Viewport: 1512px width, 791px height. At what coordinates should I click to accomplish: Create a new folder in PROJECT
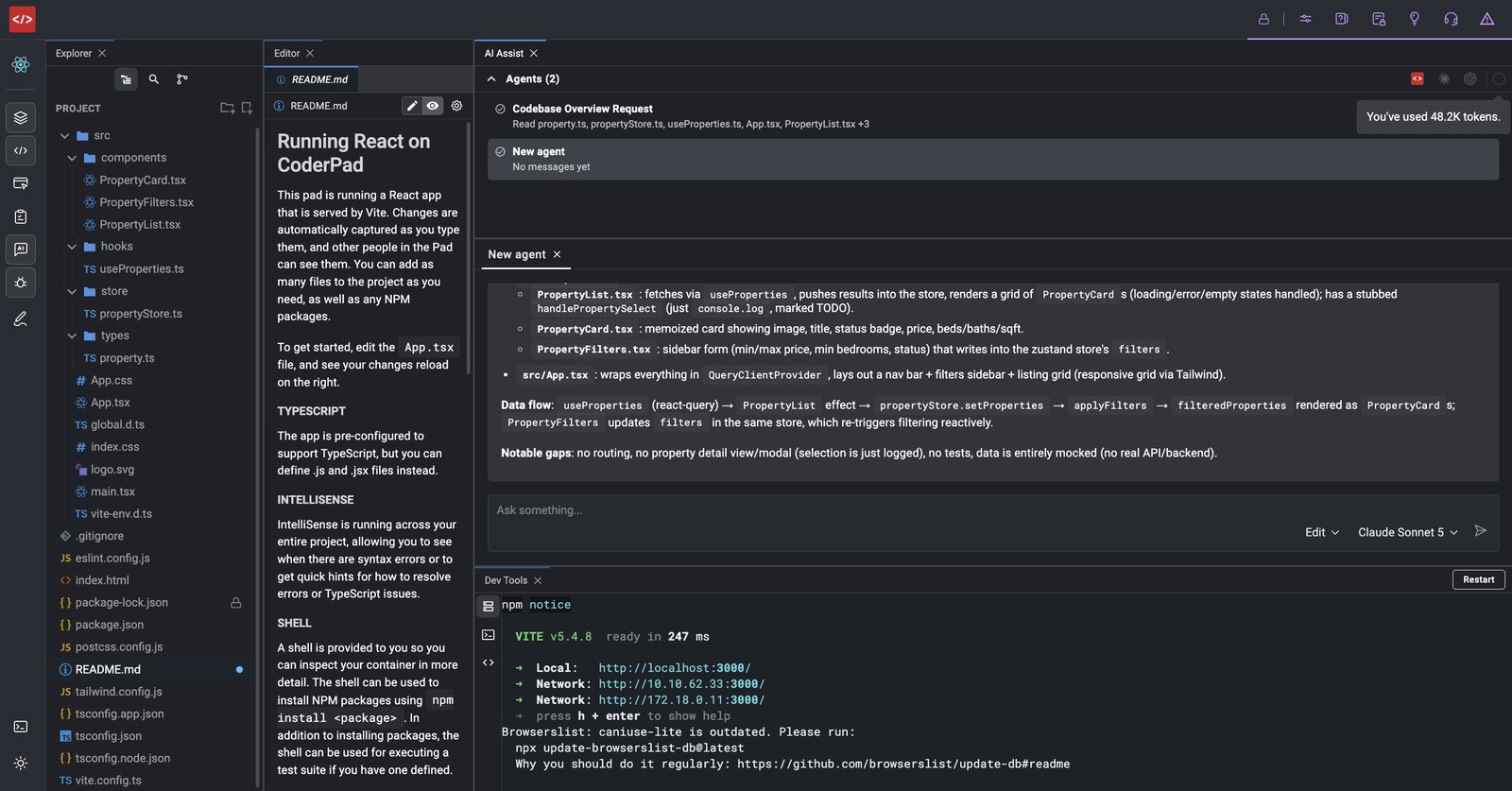coord(227,109)
